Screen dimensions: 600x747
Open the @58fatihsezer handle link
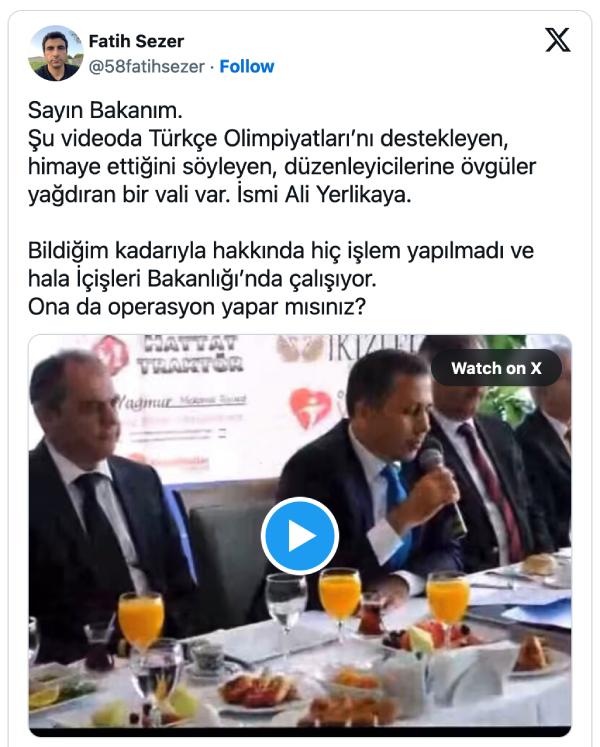pos(147,66)
